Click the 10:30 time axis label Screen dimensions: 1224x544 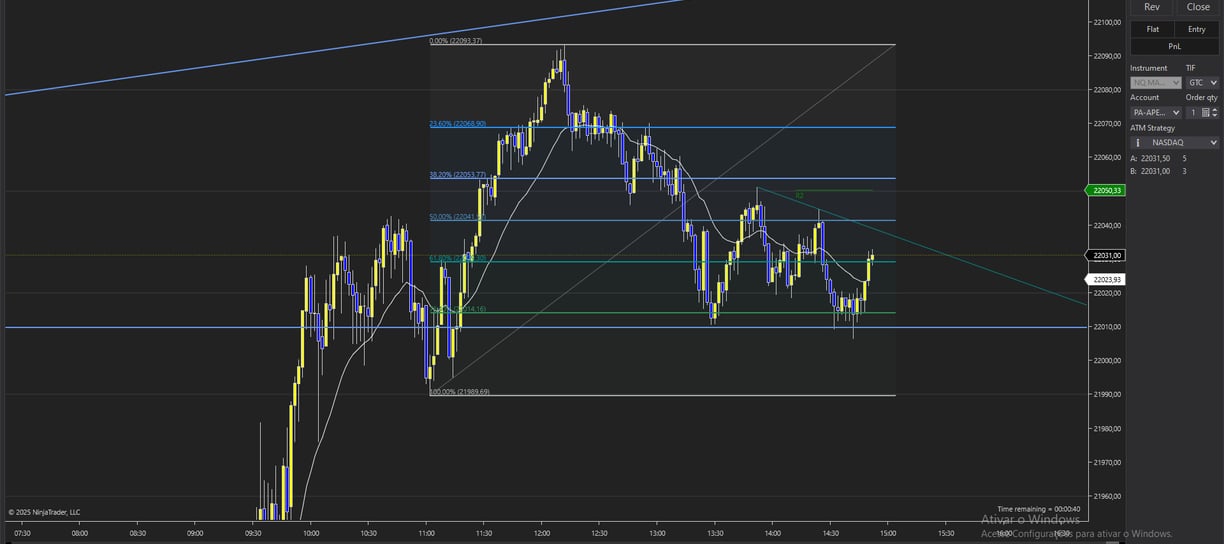pos(369,533)
